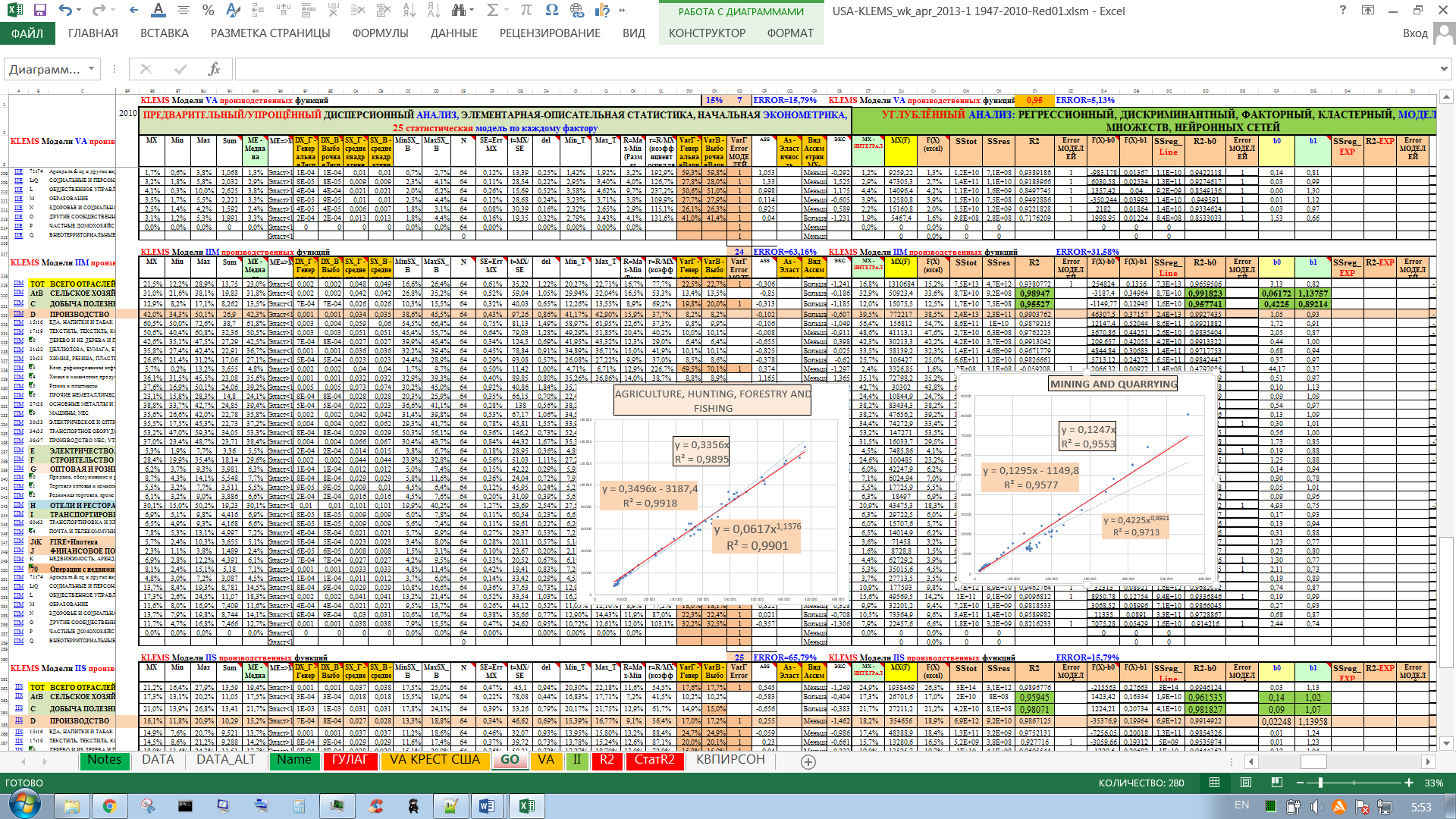The width and height of the screenshot is (1456, 819).
Task: Click the binoculars Find icon
Action: [x=458, y=11]
